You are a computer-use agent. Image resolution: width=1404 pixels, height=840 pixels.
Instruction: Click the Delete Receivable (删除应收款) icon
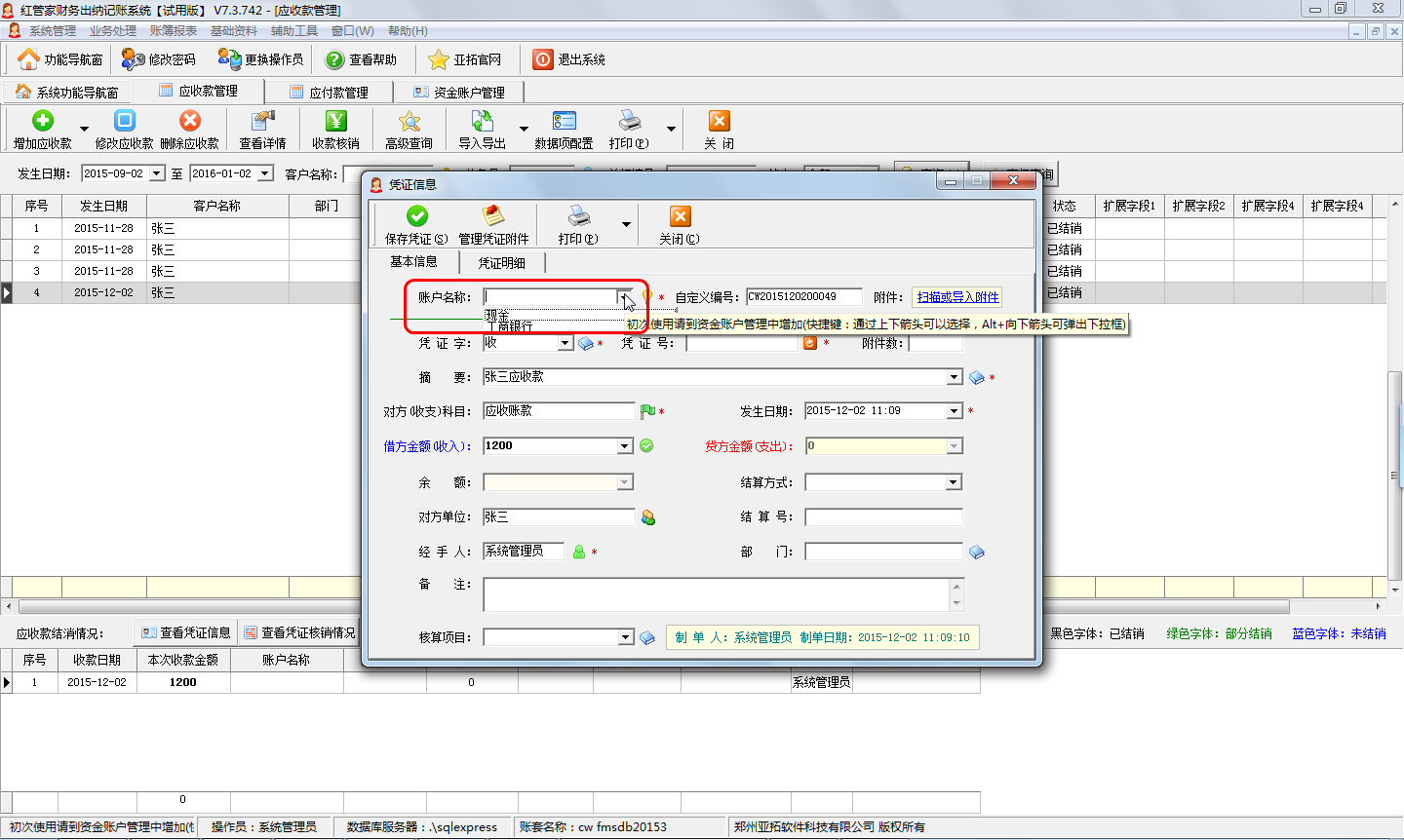190,122
